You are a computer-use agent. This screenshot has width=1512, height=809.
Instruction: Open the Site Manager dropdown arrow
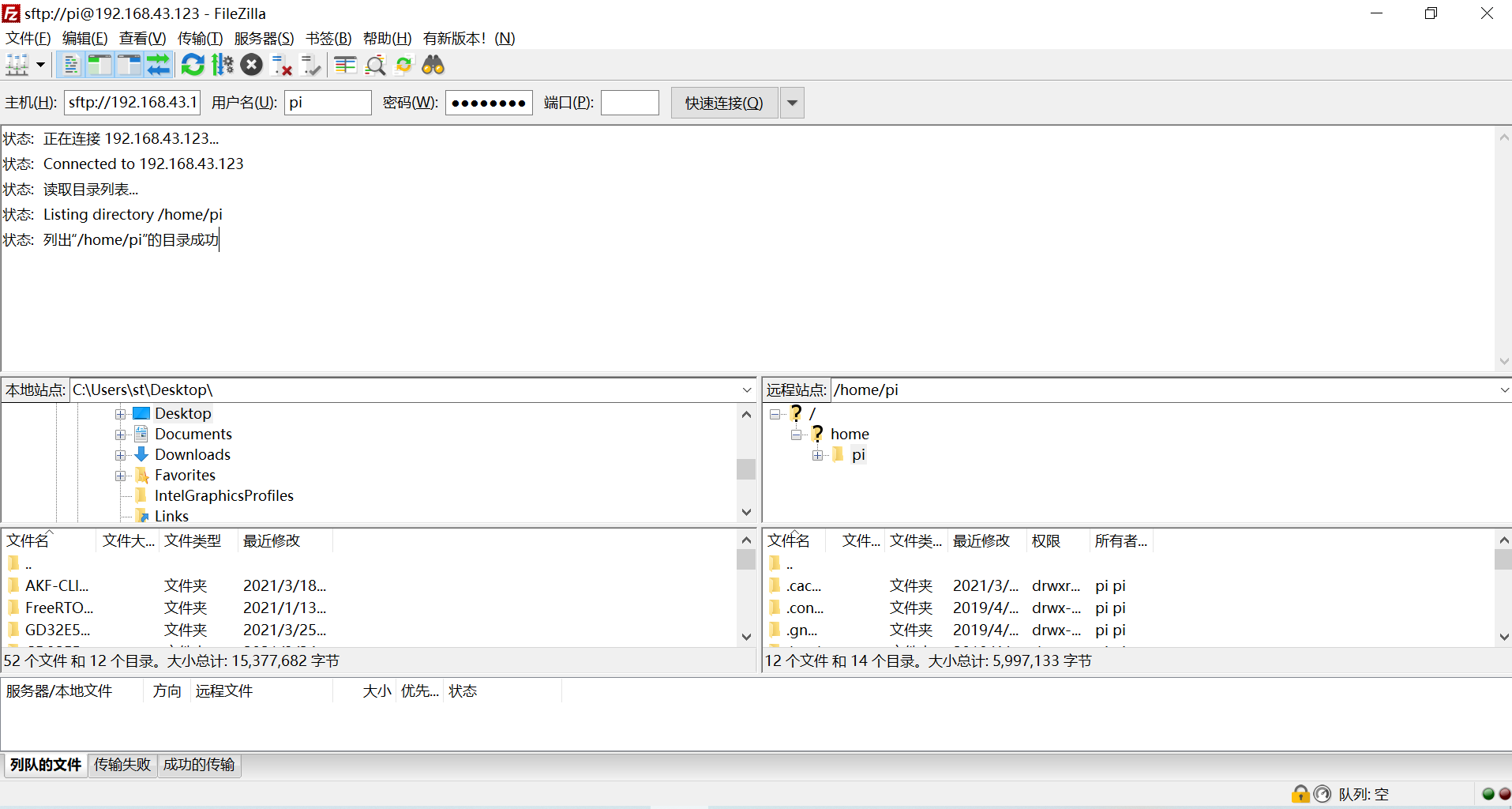pos(40,65)
